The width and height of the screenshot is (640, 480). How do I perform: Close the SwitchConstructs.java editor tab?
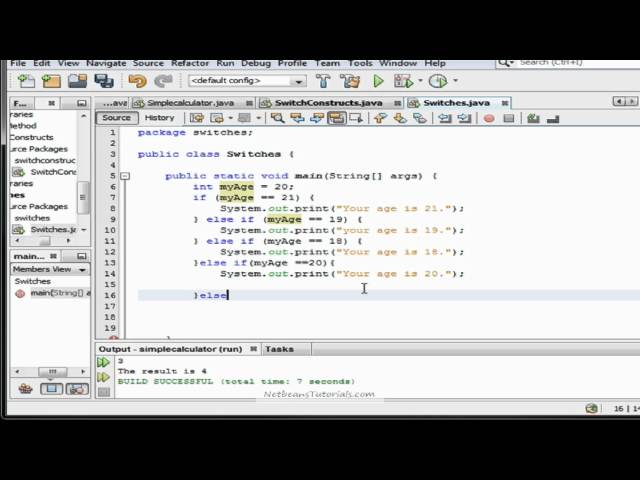[398, 103]
